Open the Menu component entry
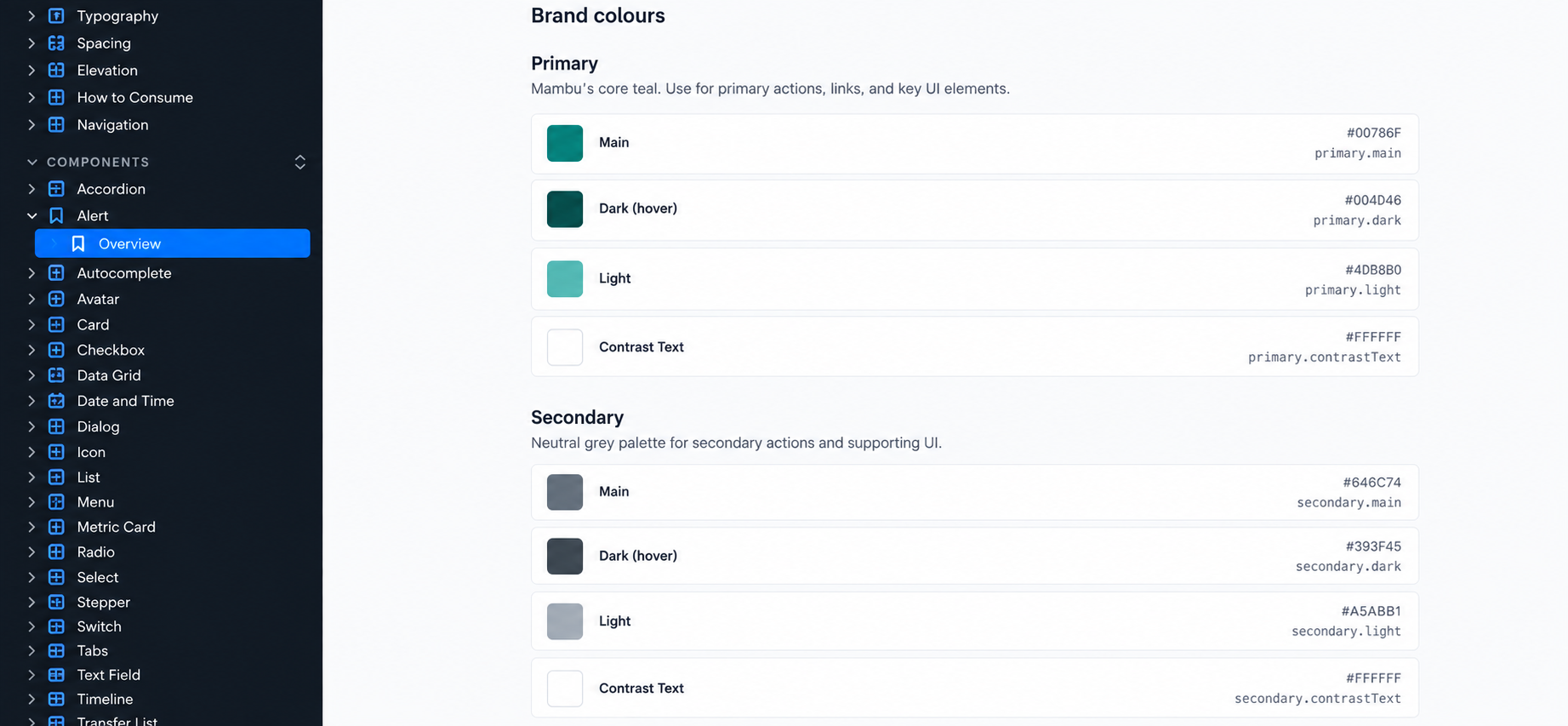Screen dimensions: 1568x726 point(95,502)
